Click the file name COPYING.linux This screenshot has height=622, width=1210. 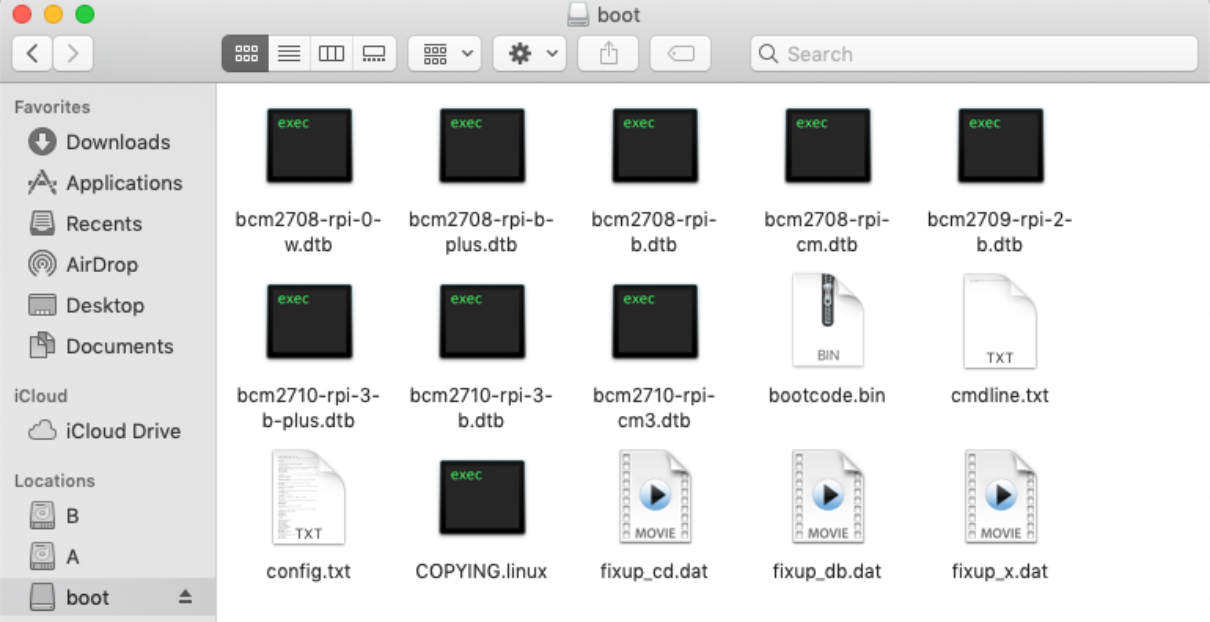pos(482,572)
